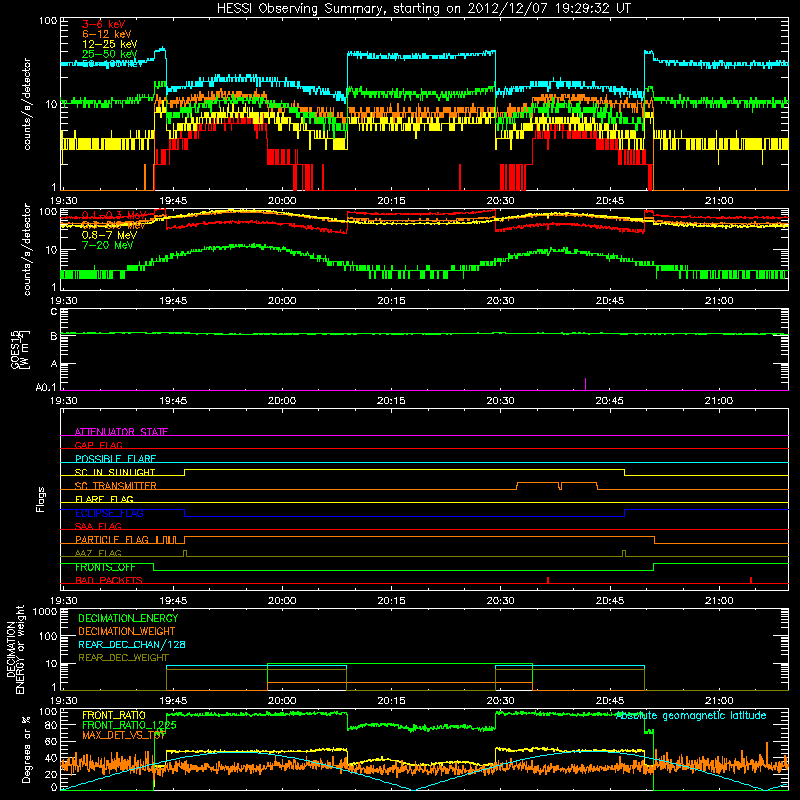Click the A0.1 level label on GOES axis
Viewport: 800px width, 800px height.
tap(45, 388)
